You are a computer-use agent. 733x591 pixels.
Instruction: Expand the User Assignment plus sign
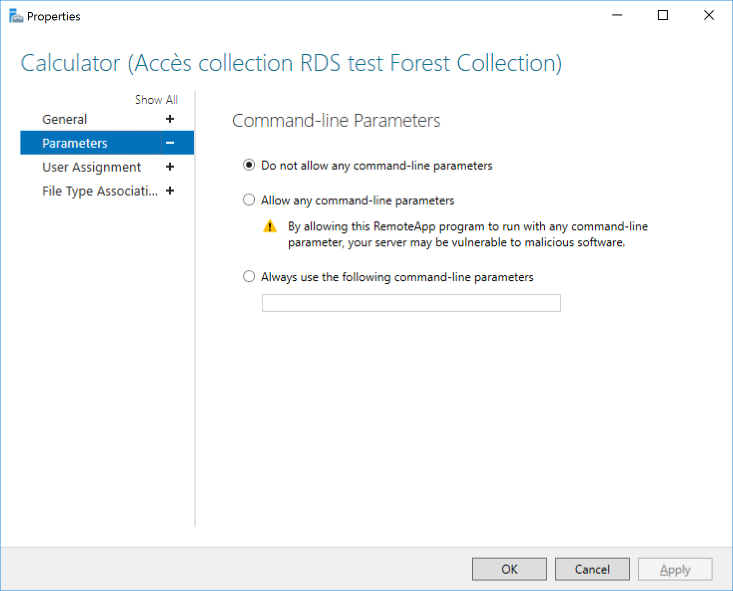click(169, 167)
